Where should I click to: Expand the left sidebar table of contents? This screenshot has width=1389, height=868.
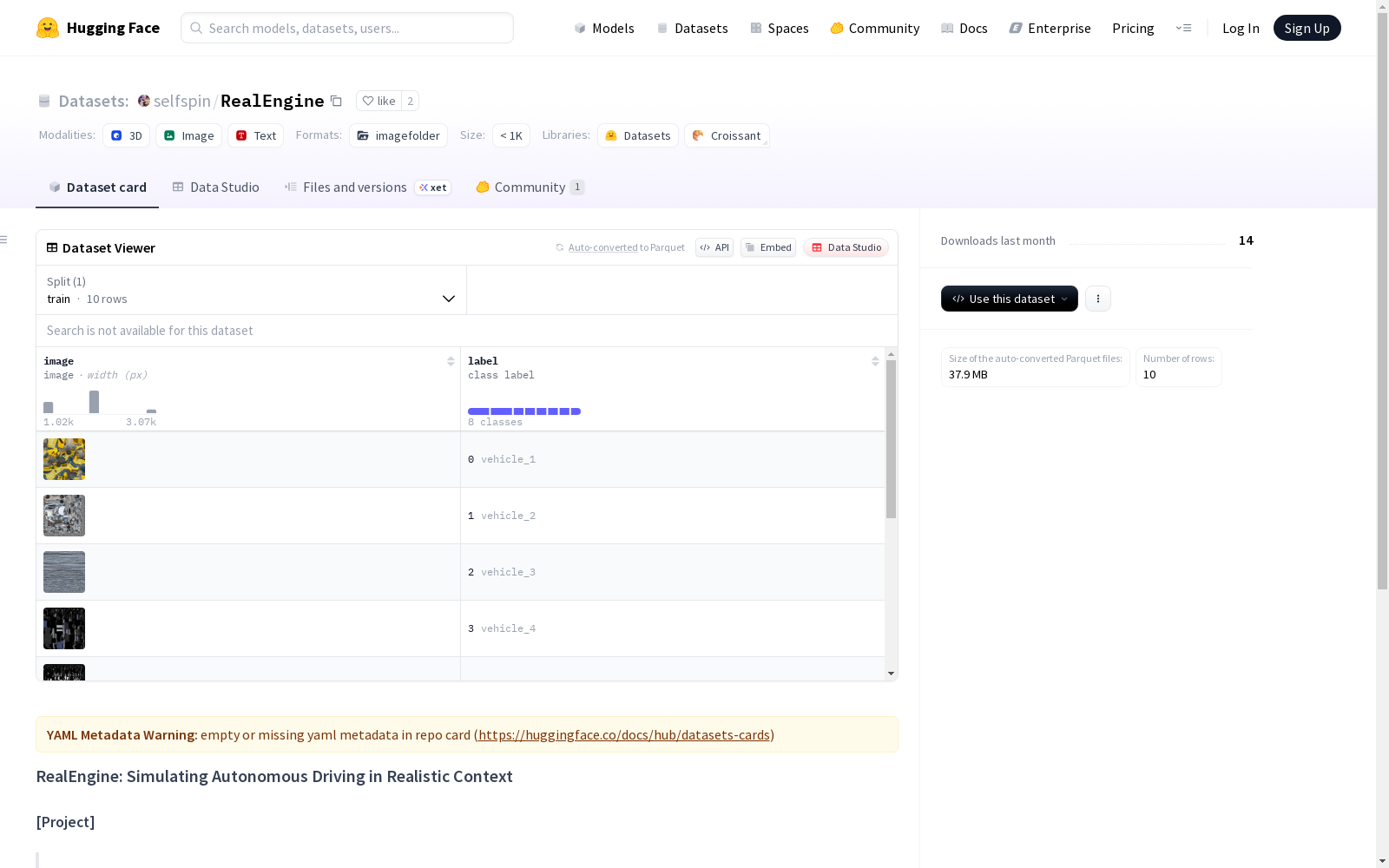coord(4,240)
